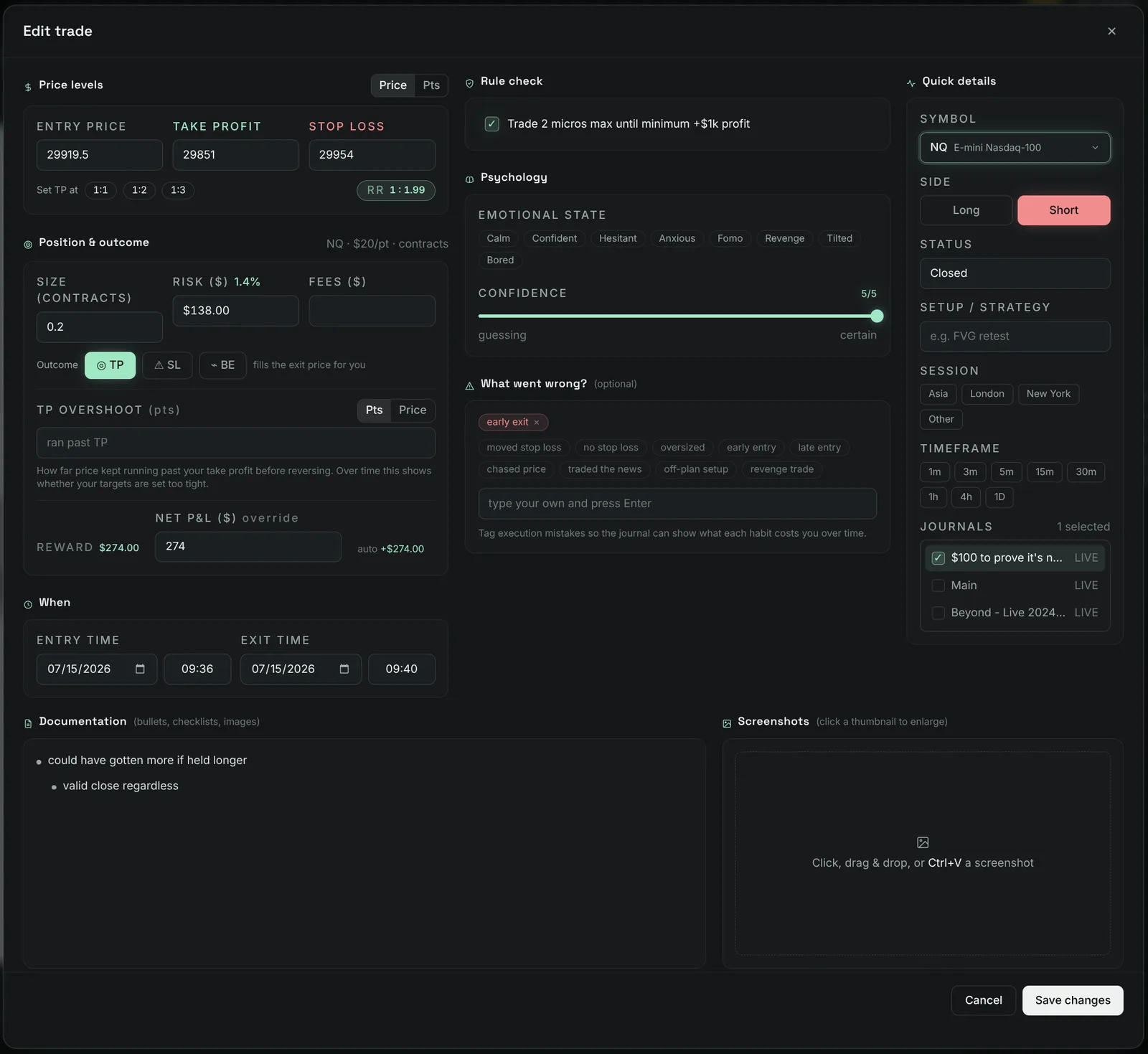Image resolution: width=1148 pixels, height=1054 pixels.
Task: Open the exit date calendar picker
Action: pyautogui.click(x=344, y=669)
